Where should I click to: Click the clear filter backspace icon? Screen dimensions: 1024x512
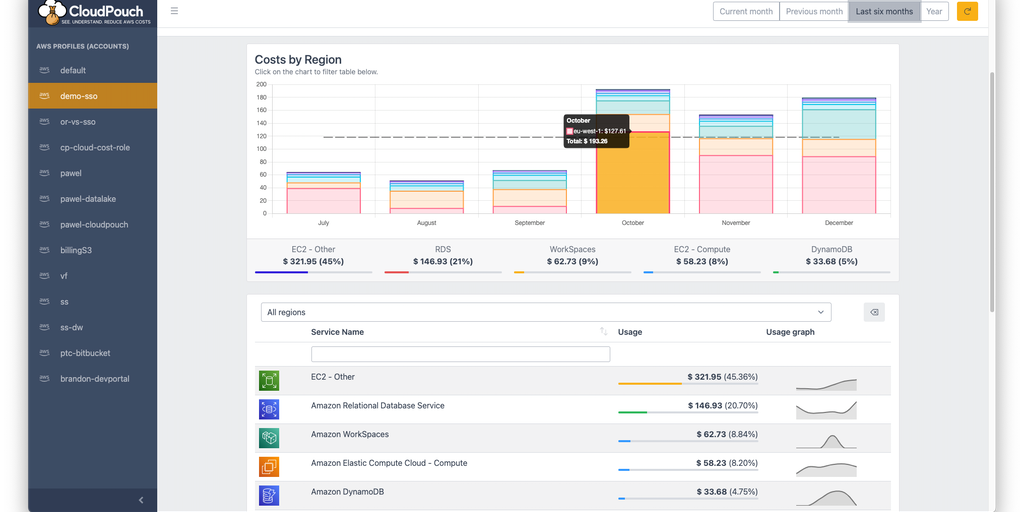pyautogui.click(x=874, y=312)
